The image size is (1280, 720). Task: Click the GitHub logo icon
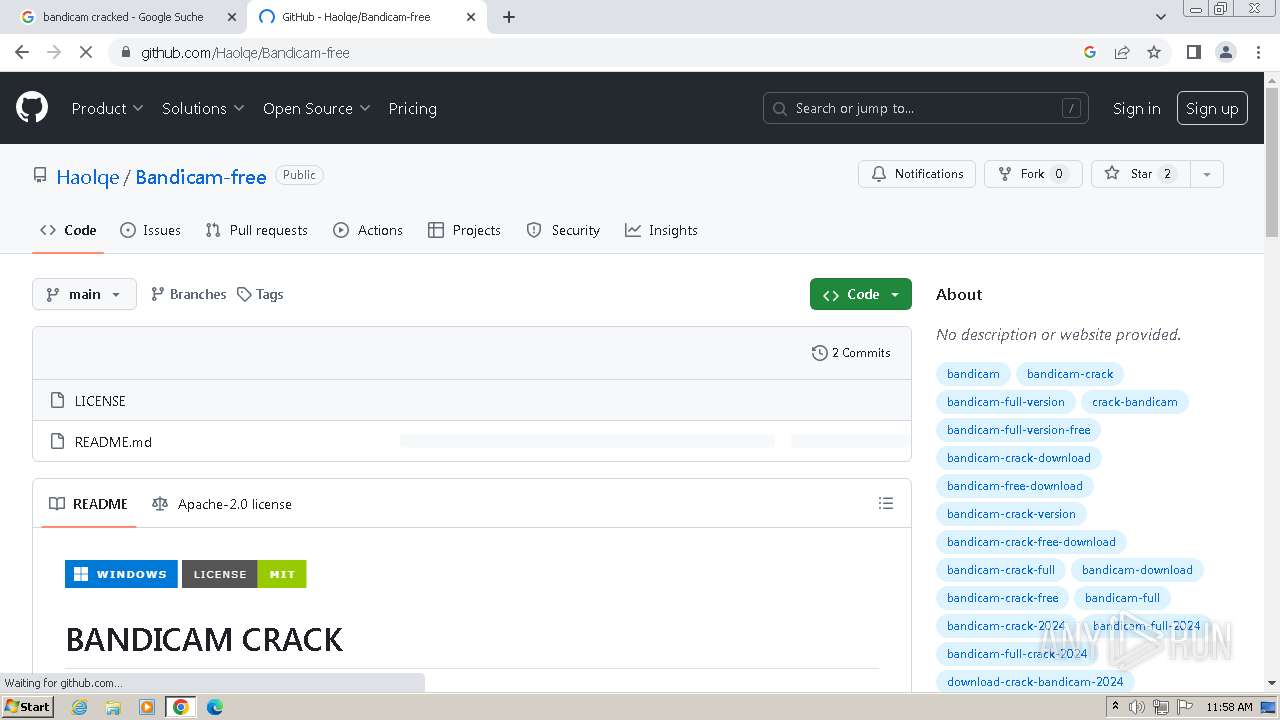coord(32,108)
